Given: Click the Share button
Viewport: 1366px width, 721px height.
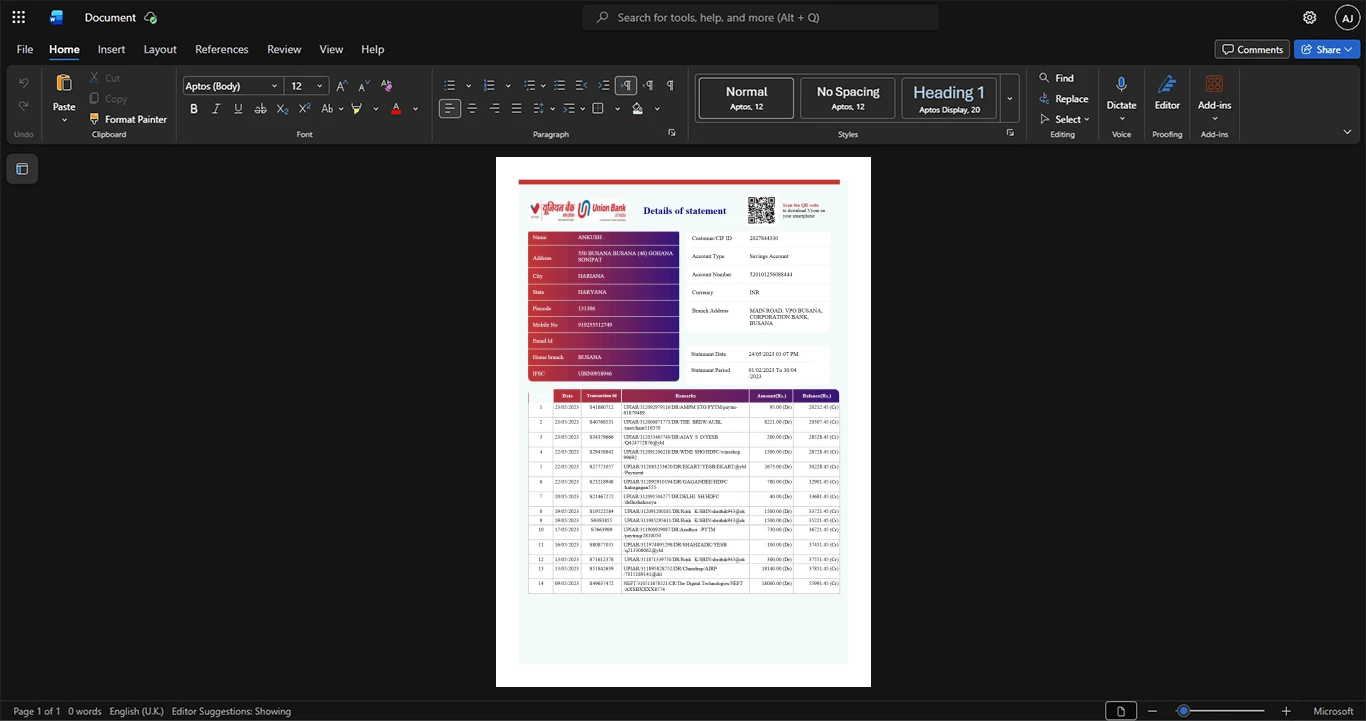Looking at the screenshot, I should (x=1327, y=49).
